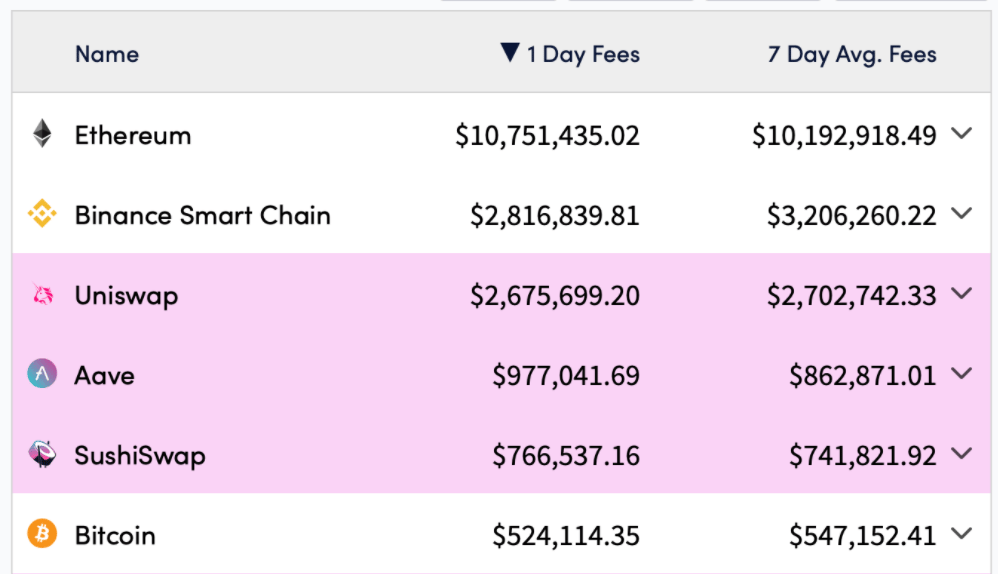Select Ethereum's 7 day average $10,192,918.49
Screen dimensions: 998x574
pyautogui.click(x=844, y=136)
